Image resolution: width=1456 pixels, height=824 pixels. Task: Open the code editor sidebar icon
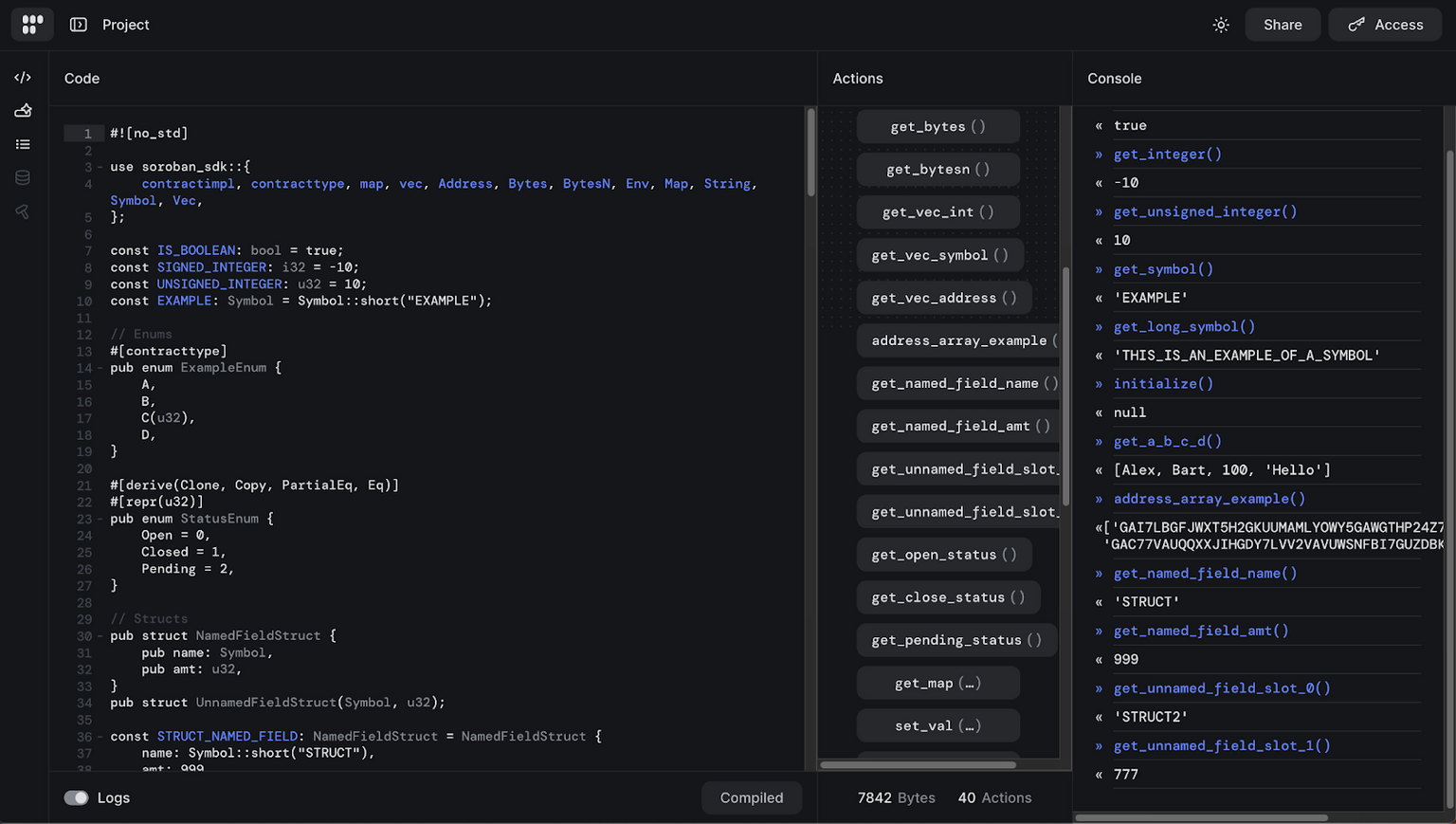23,78
